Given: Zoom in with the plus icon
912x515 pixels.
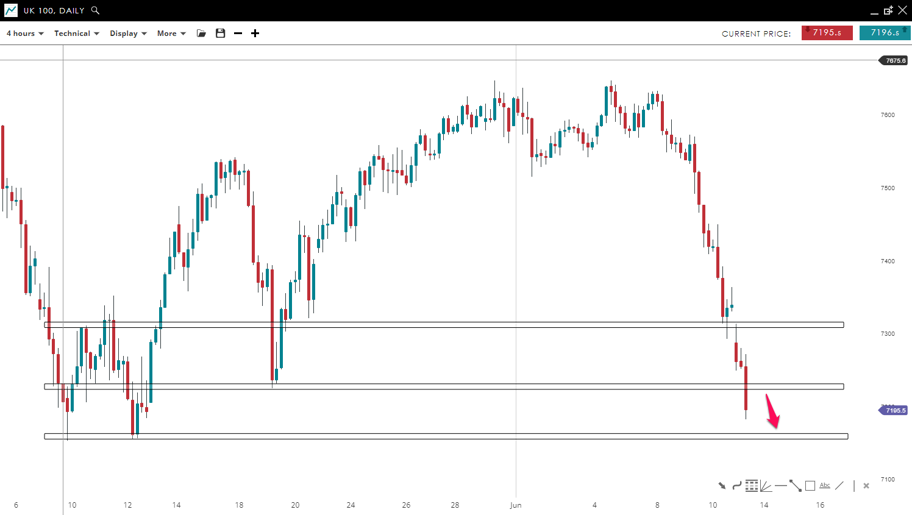Looking at the screenshot, I should tap(255, 33).
